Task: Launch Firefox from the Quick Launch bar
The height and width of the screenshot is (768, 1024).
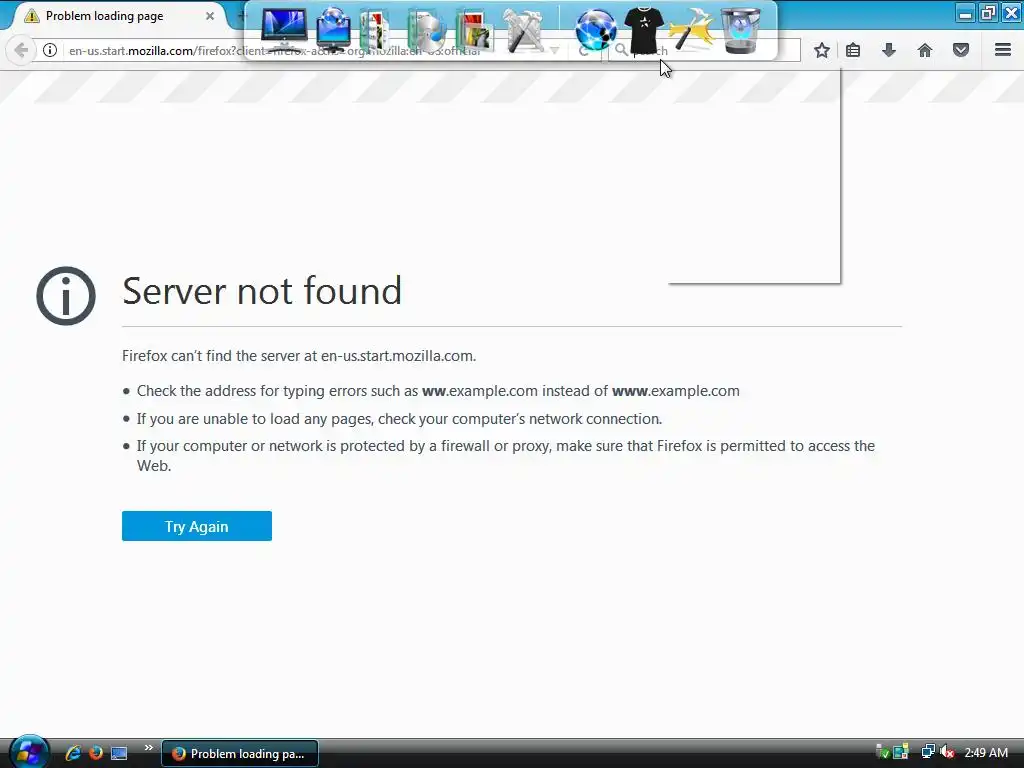Action: point(96,753)
